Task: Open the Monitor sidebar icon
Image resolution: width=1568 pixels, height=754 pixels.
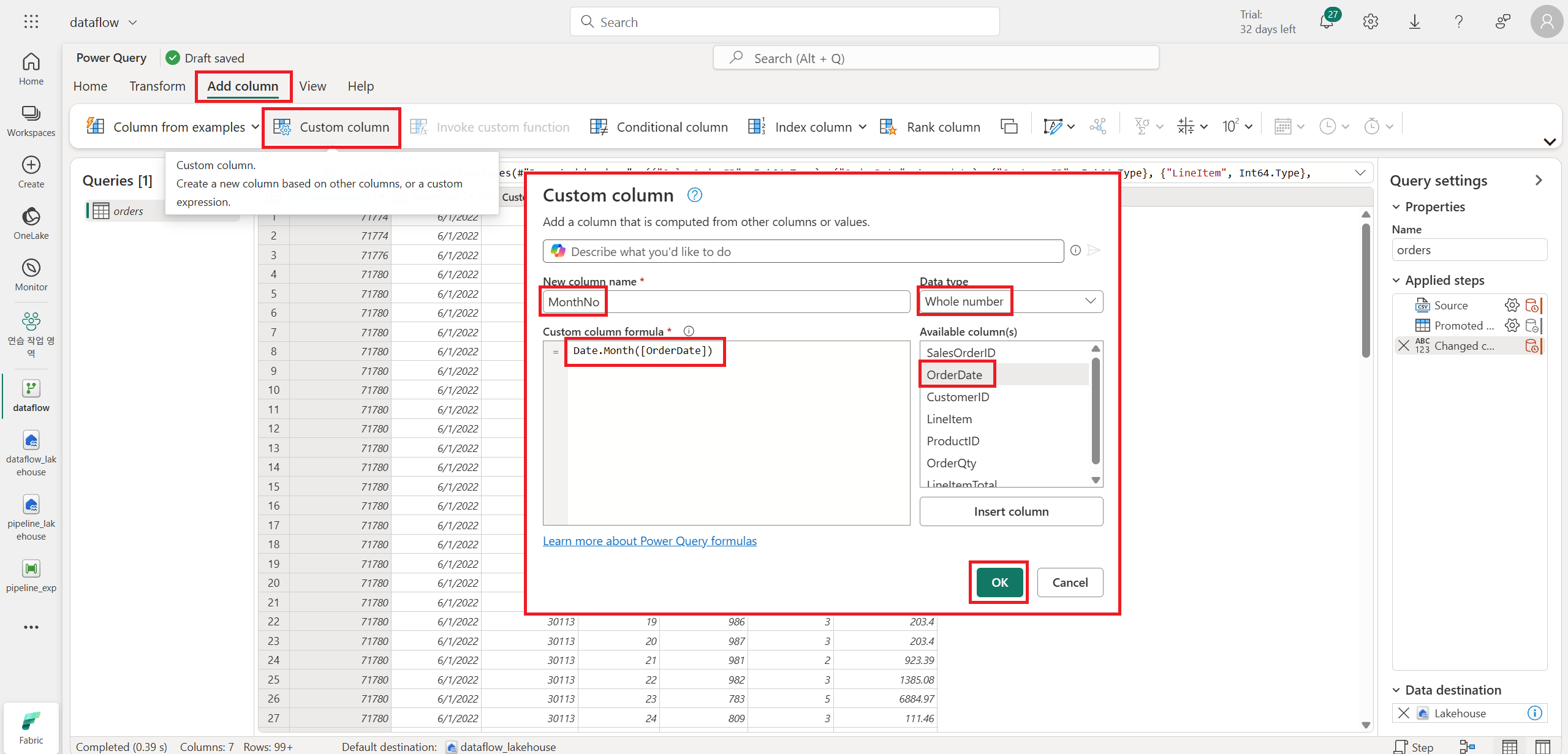Action: click(x=31, y=268)
